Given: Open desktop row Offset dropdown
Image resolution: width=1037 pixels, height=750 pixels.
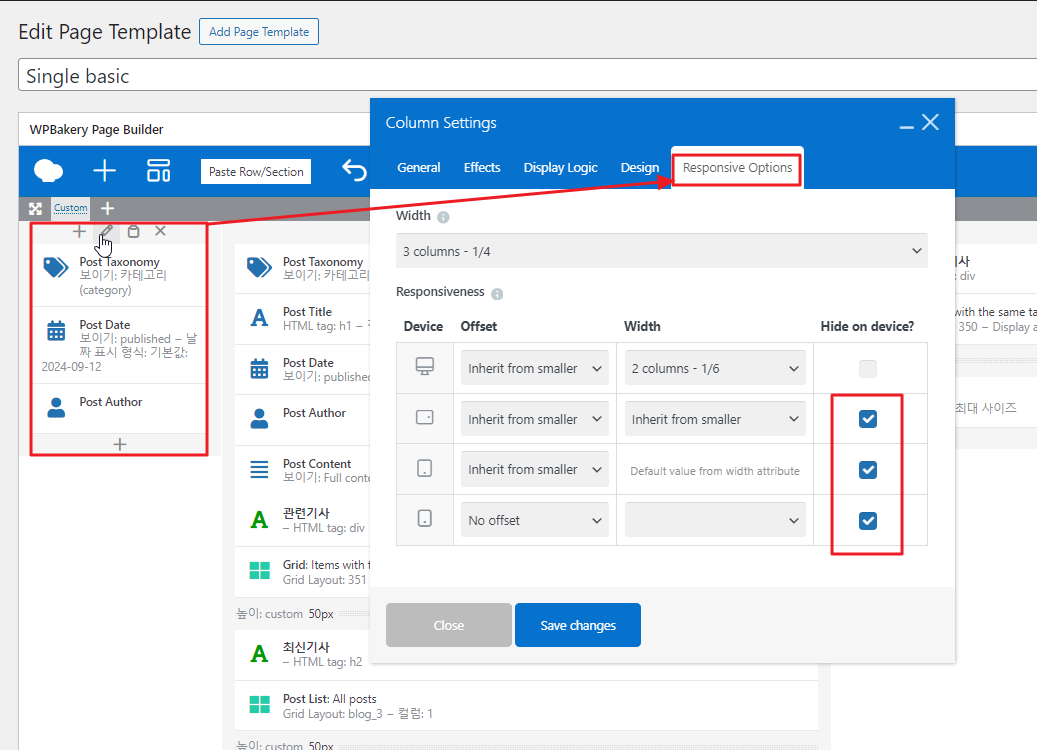Looking at the screenshot, I should pyautogui.click(x=534, y=368).
